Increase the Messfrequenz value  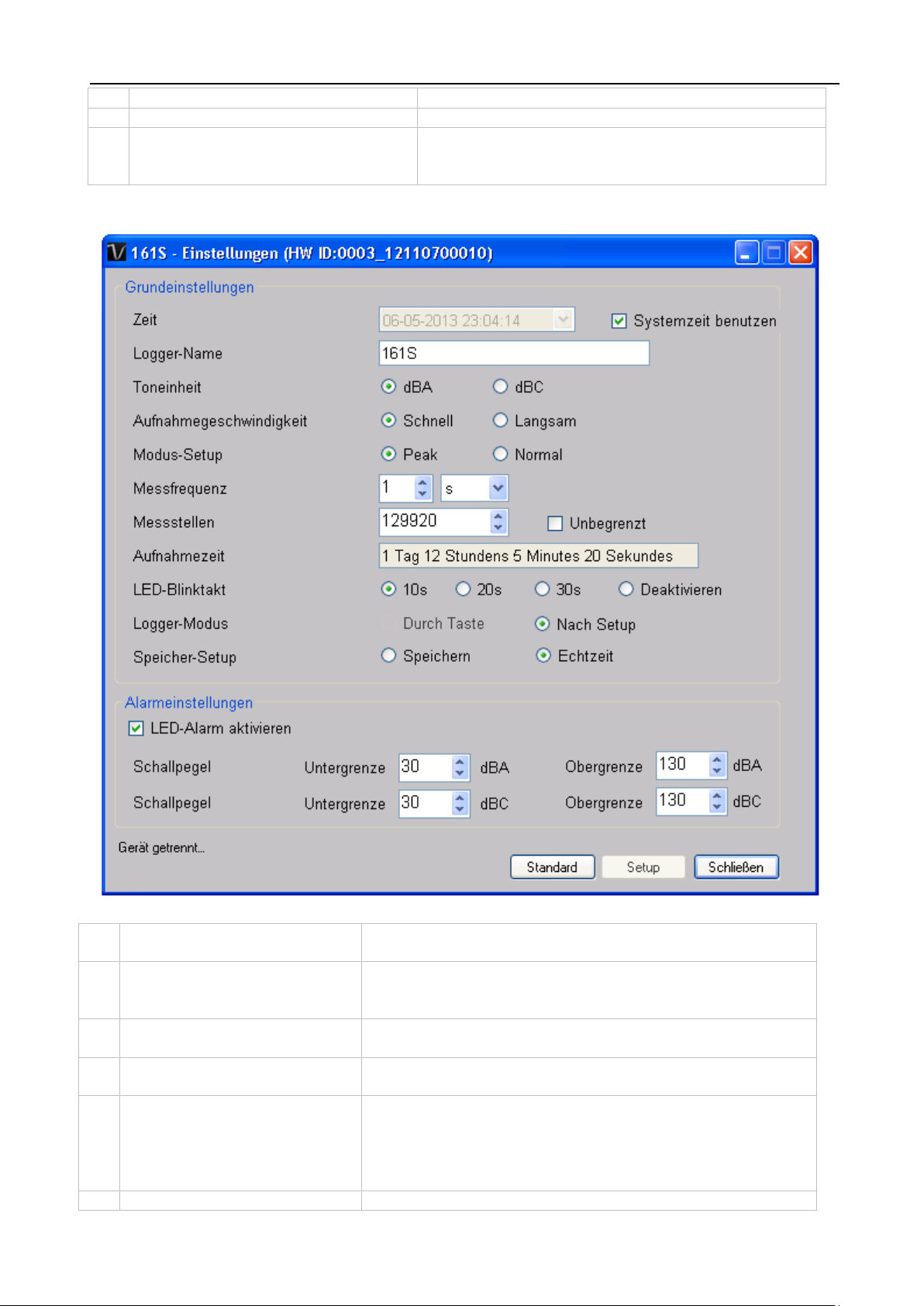[x=422, y=483]
